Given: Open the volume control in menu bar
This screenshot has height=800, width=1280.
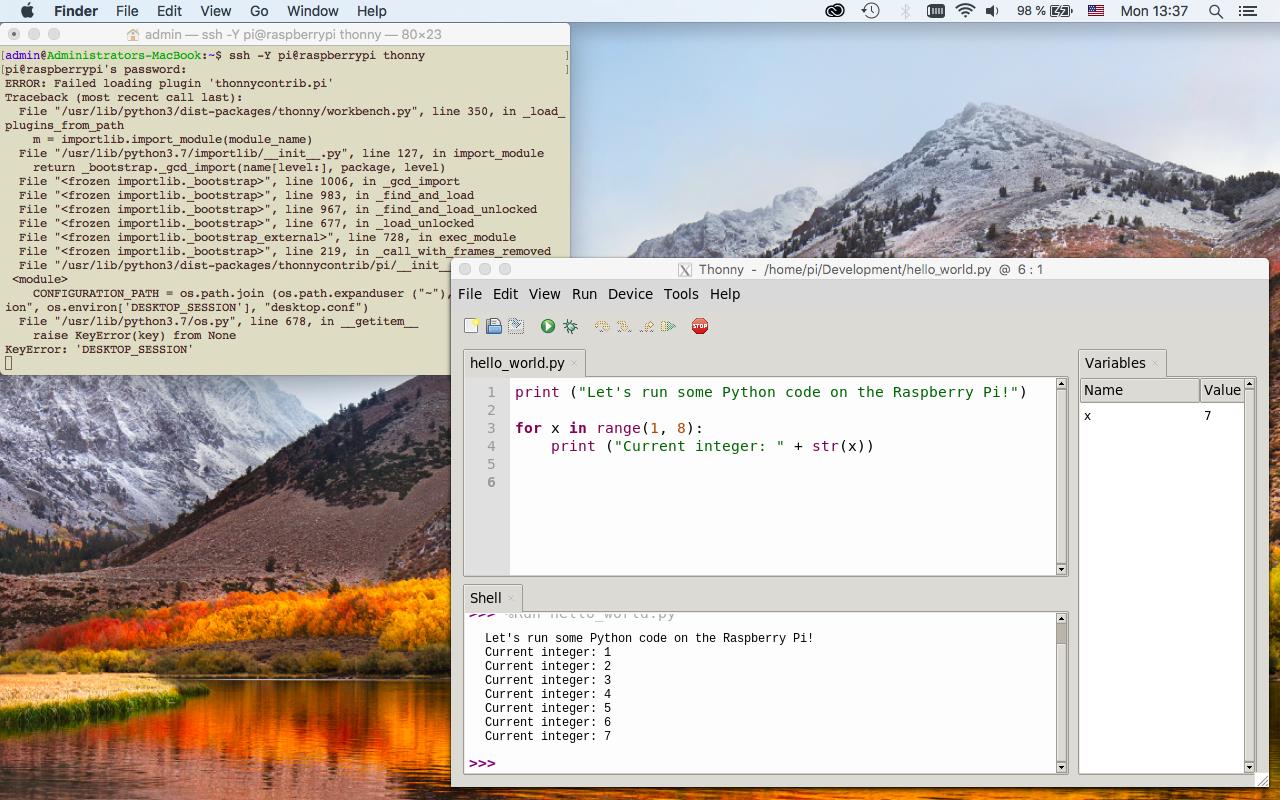Looking at the screenshot, I should [992, 11].
